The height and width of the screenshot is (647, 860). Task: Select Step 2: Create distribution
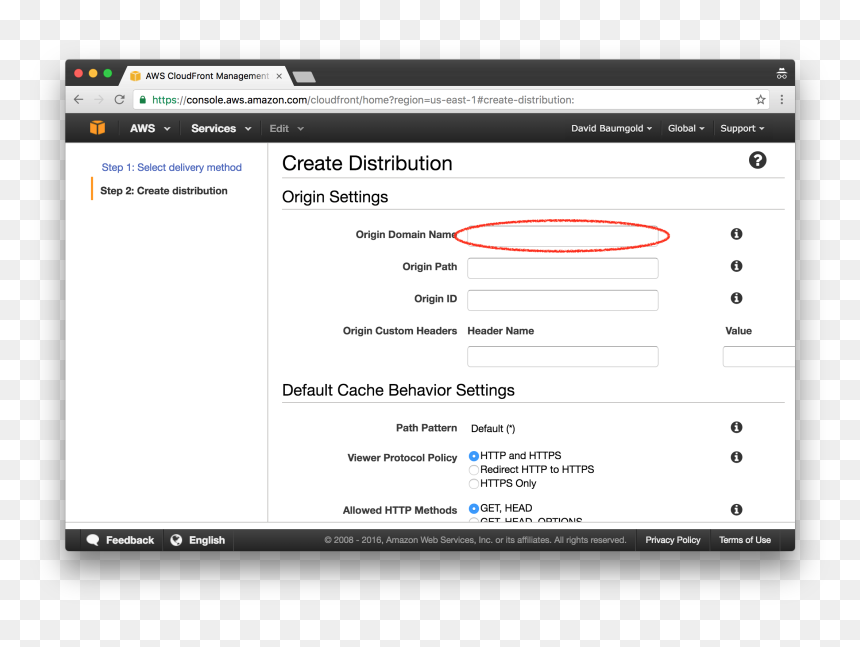pyautogui.click(x=163, y=191)
